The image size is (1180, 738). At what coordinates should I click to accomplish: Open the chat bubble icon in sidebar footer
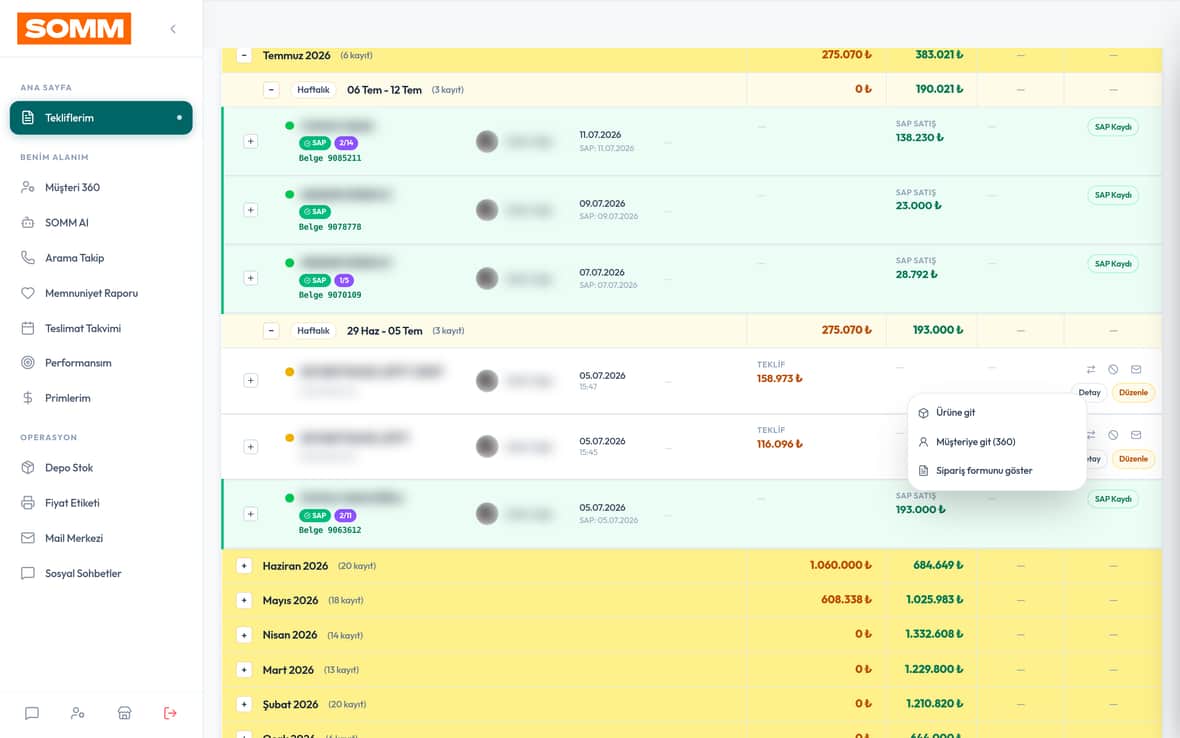tap(32, 713)
